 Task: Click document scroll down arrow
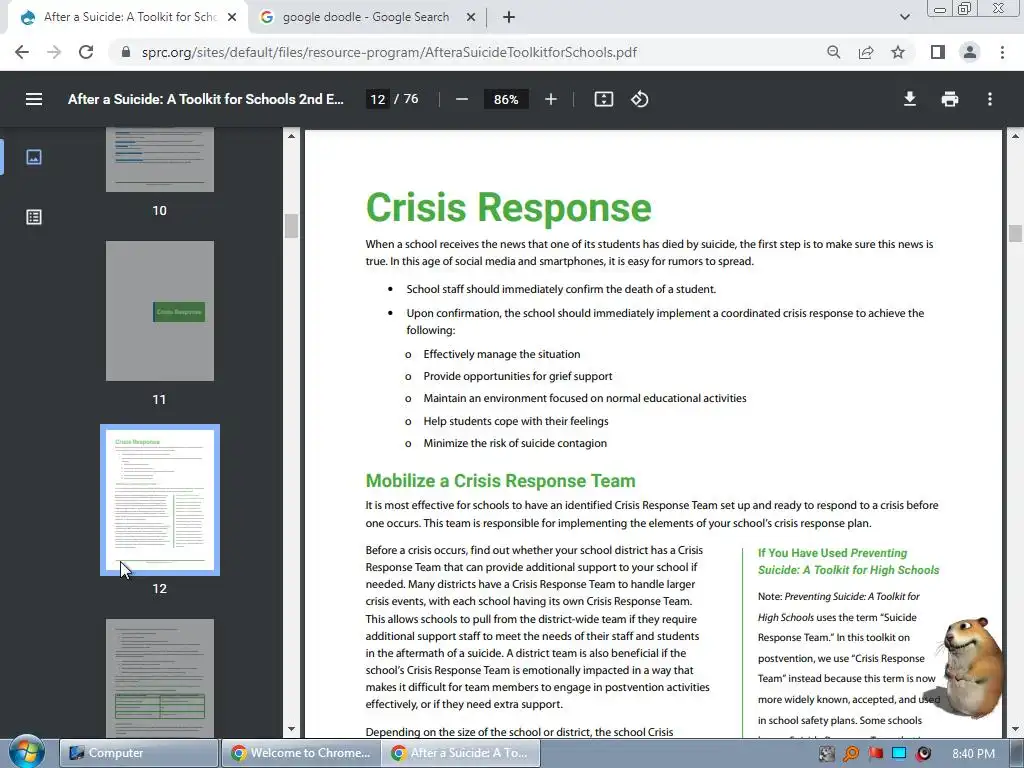(x=1015, y=729)
